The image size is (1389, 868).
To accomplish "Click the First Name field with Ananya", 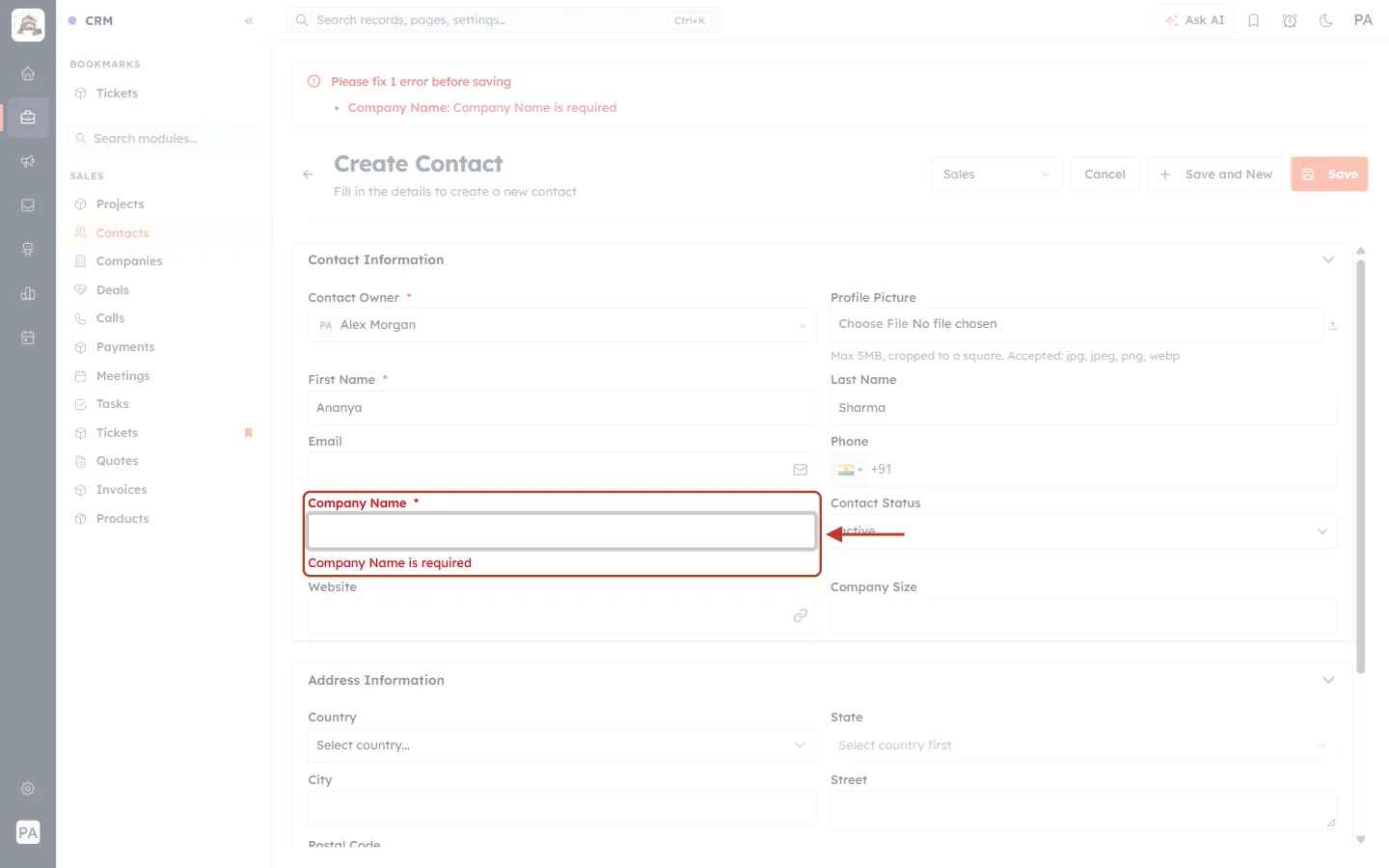I will click(561, 408).
